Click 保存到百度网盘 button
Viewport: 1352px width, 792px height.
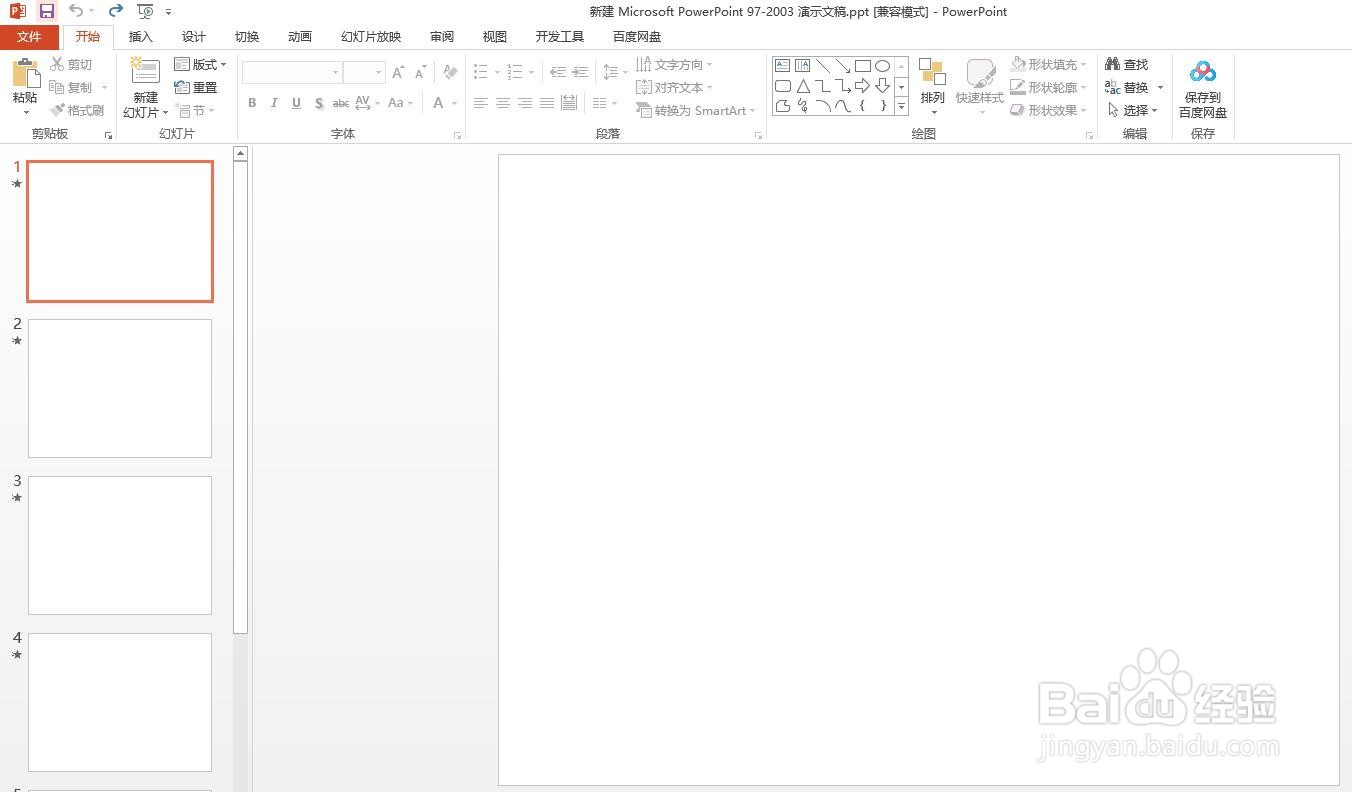coord(1203,88)
